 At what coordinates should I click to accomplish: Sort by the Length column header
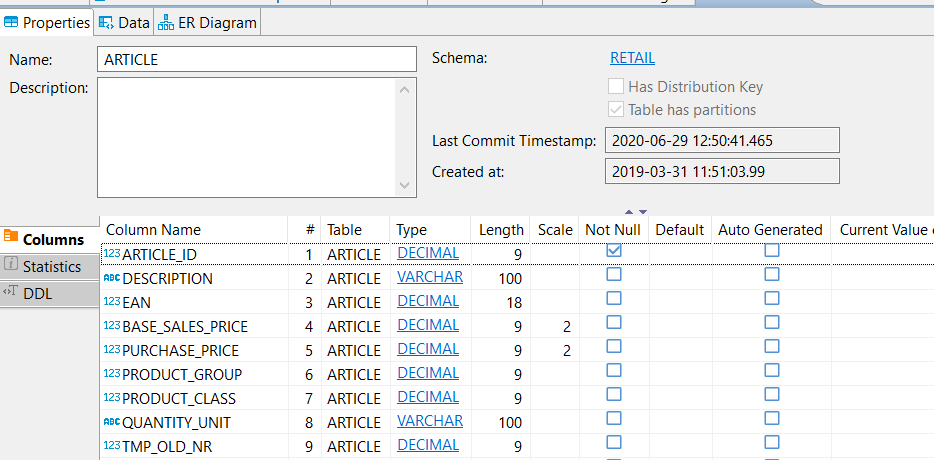(x=501, y=229)
